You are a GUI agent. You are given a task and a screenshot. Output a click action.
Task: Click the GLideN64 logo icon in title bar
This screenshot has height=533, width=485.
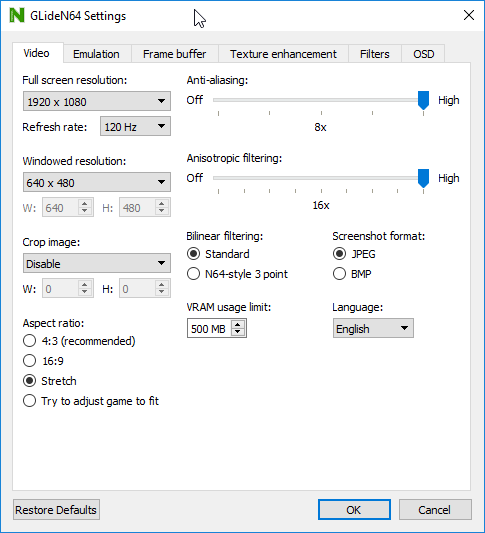17,15
